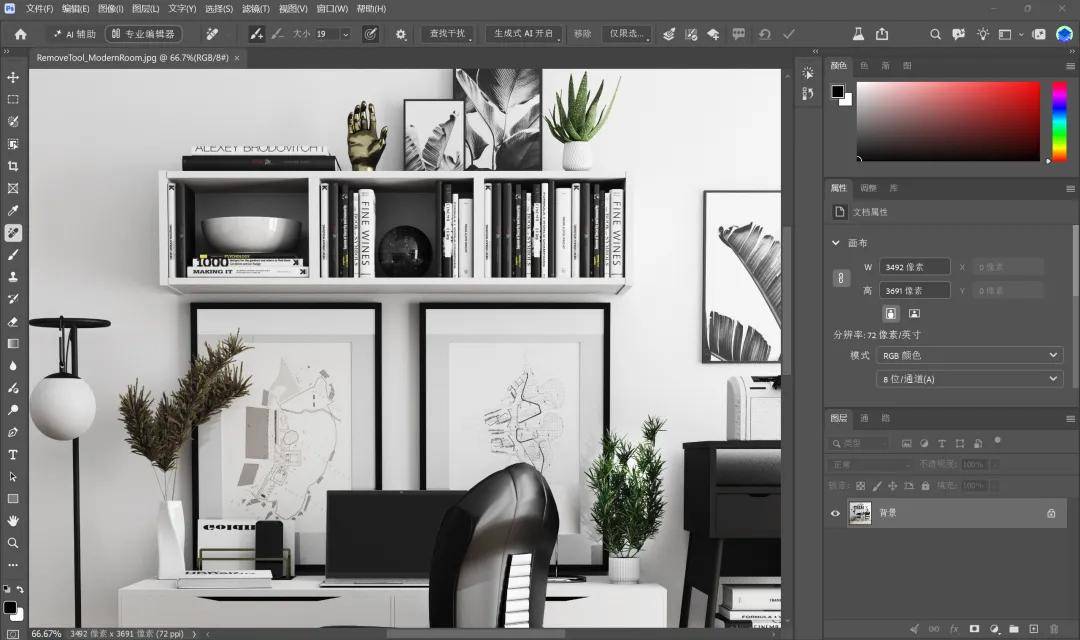Viewport: 1080px width, 640px height.
Task: Toggle the 背景 layer lock icon
Action: (x=1051, y=513)
